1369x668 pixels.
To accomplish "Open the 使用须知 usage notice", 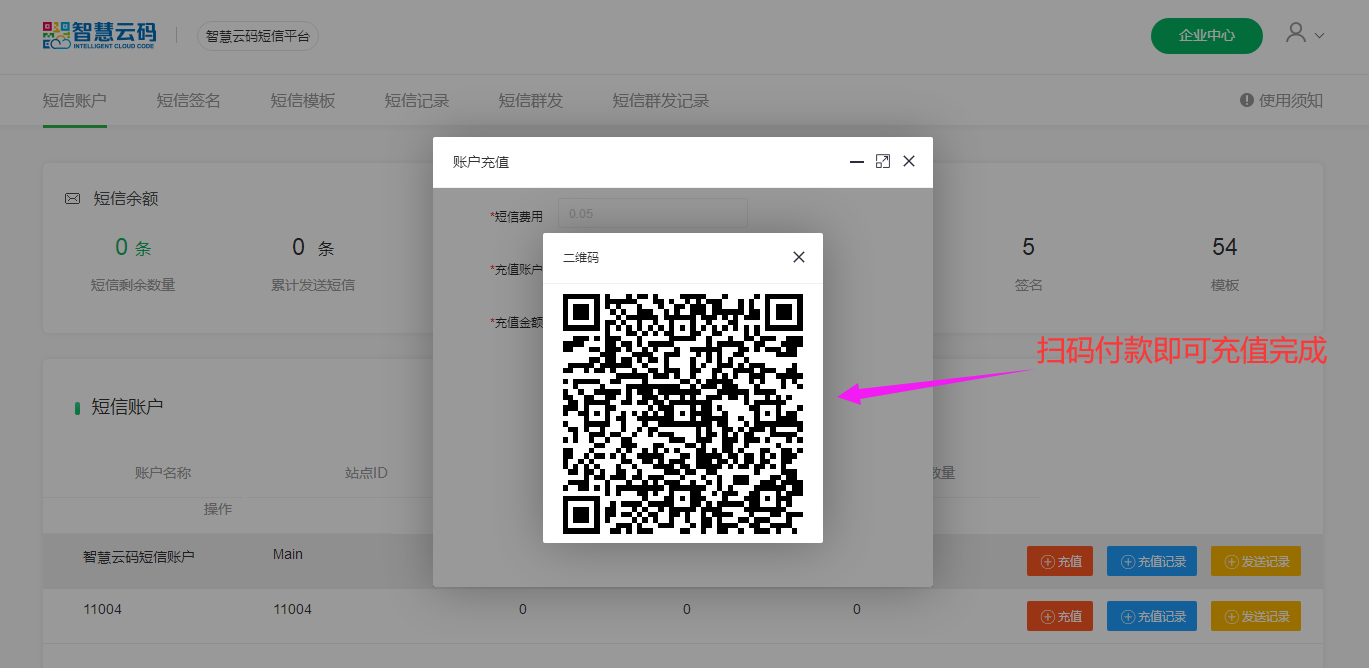I will tap(1281, 100).
